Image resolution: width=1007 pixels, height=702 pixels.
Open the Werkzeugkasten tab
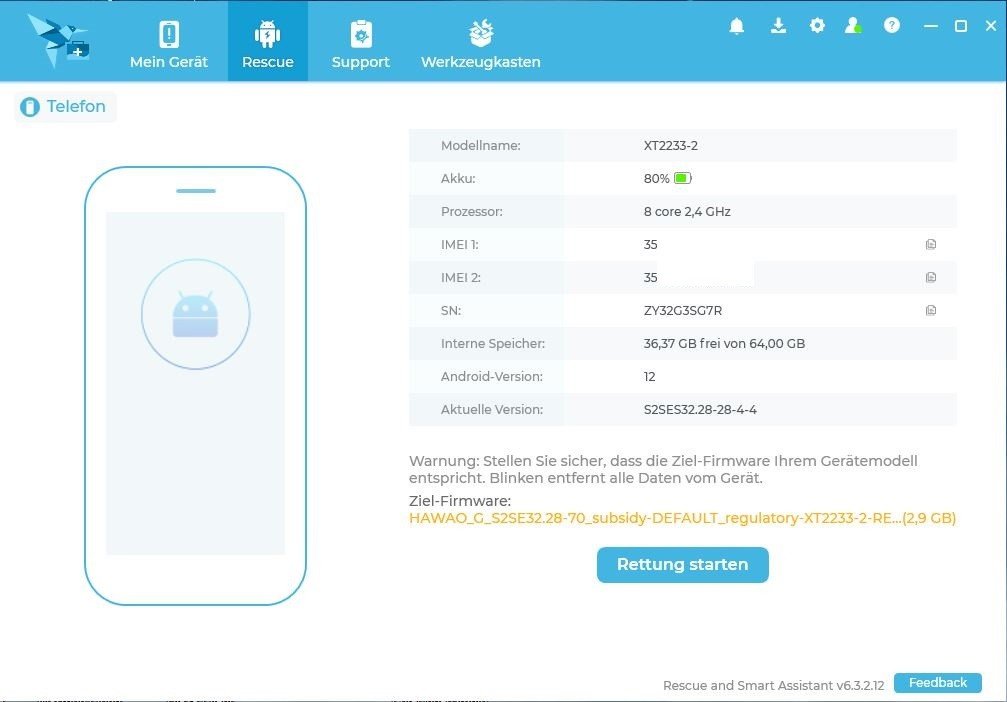[x=480, y=42]
